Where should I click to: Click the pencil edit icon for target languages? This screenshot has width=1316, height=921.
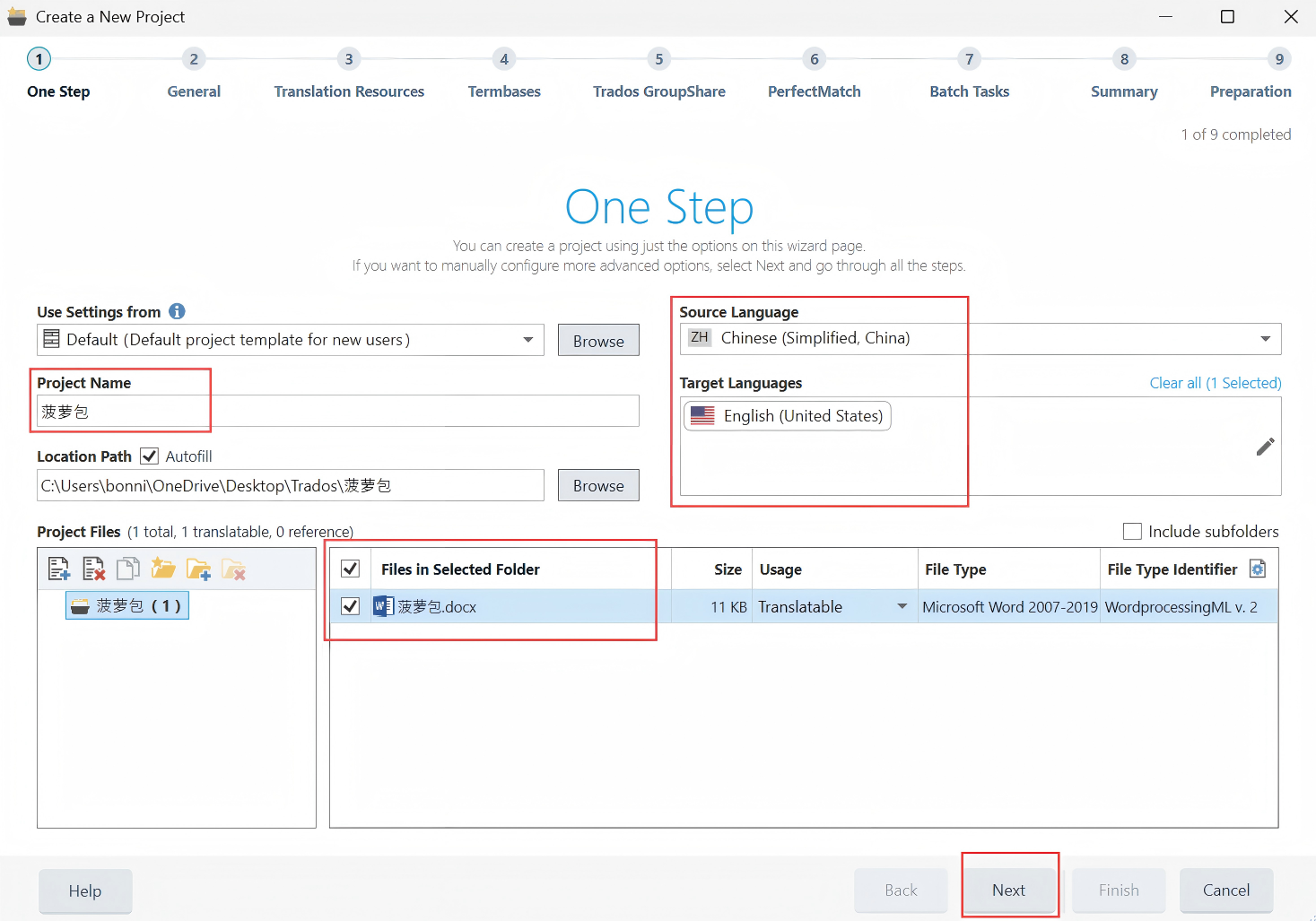[x=1265, y=447]
